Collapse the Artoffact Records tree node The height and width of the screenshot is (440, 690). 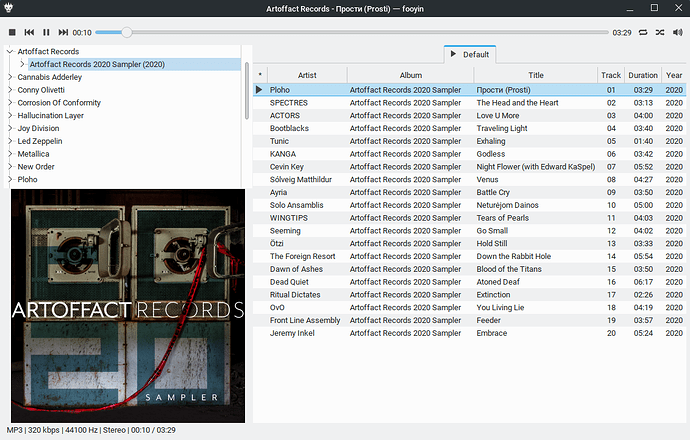pos(10,51)
